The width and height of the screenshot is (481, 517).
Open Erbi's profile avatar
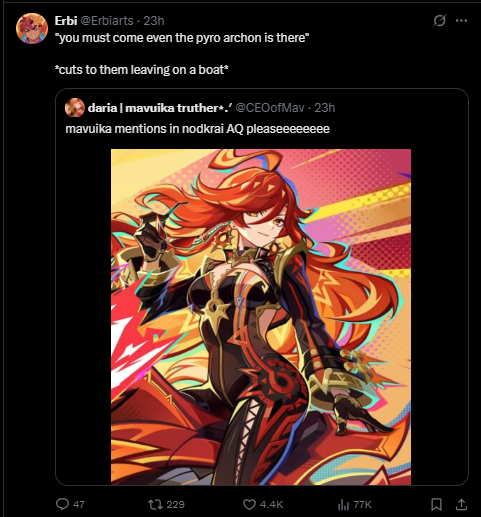[32, 28]
